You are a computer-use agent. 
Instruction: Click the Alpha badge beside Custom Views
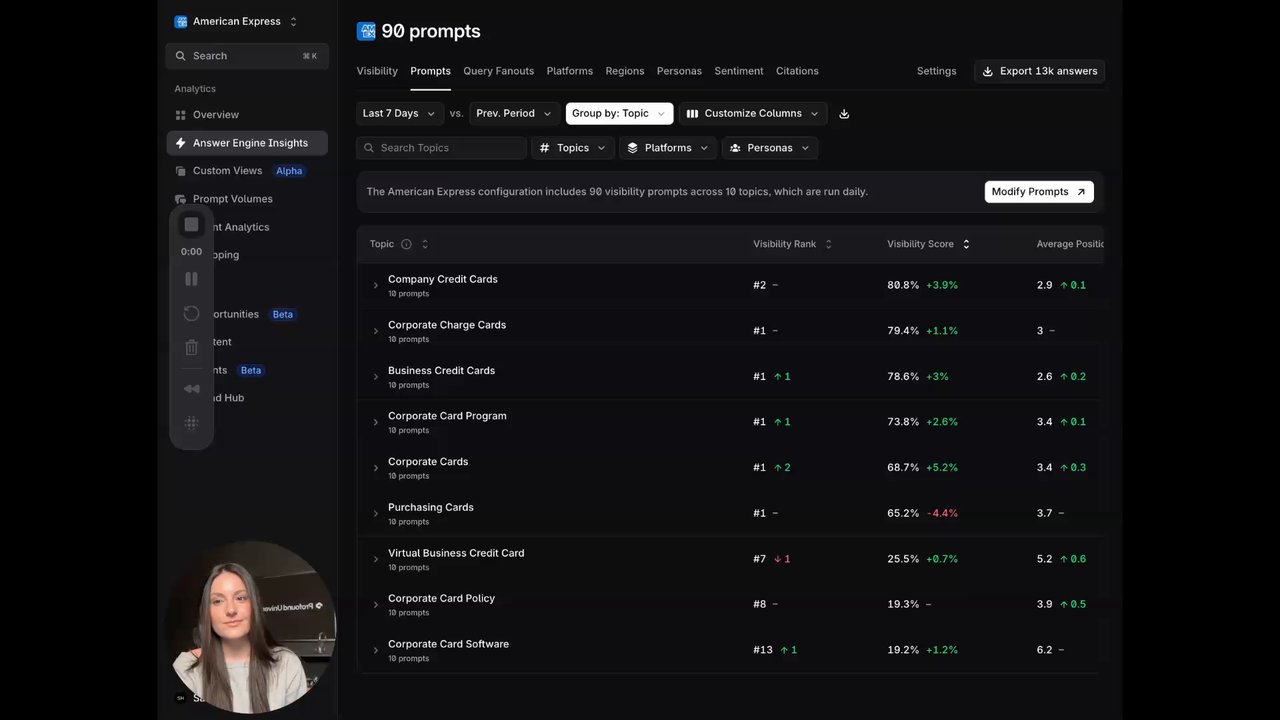click(x=289, y=171)
